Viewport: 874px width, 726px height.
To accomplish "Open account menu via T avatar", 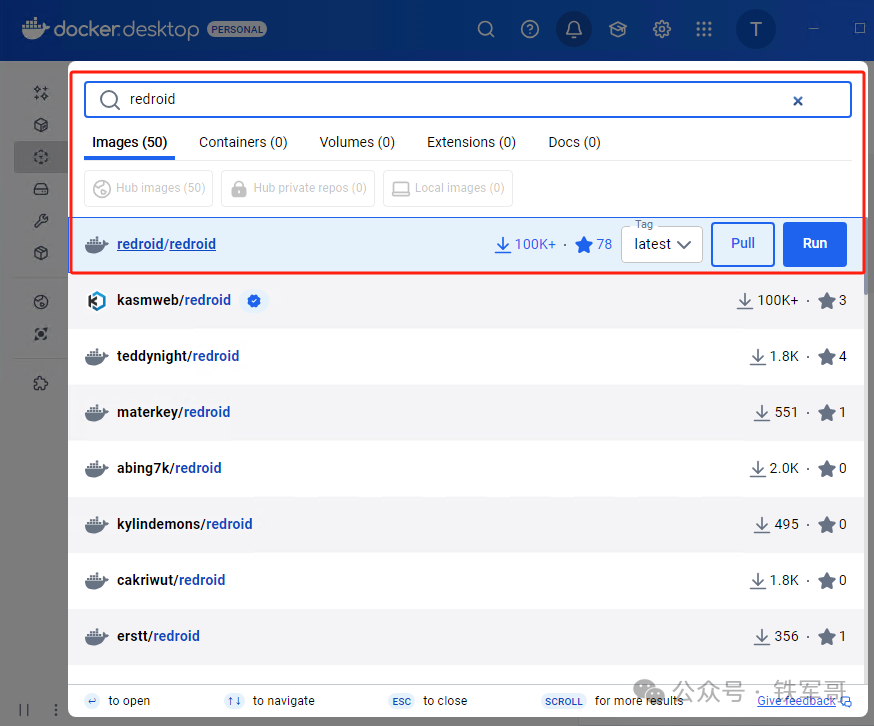I will click(755, 29).
